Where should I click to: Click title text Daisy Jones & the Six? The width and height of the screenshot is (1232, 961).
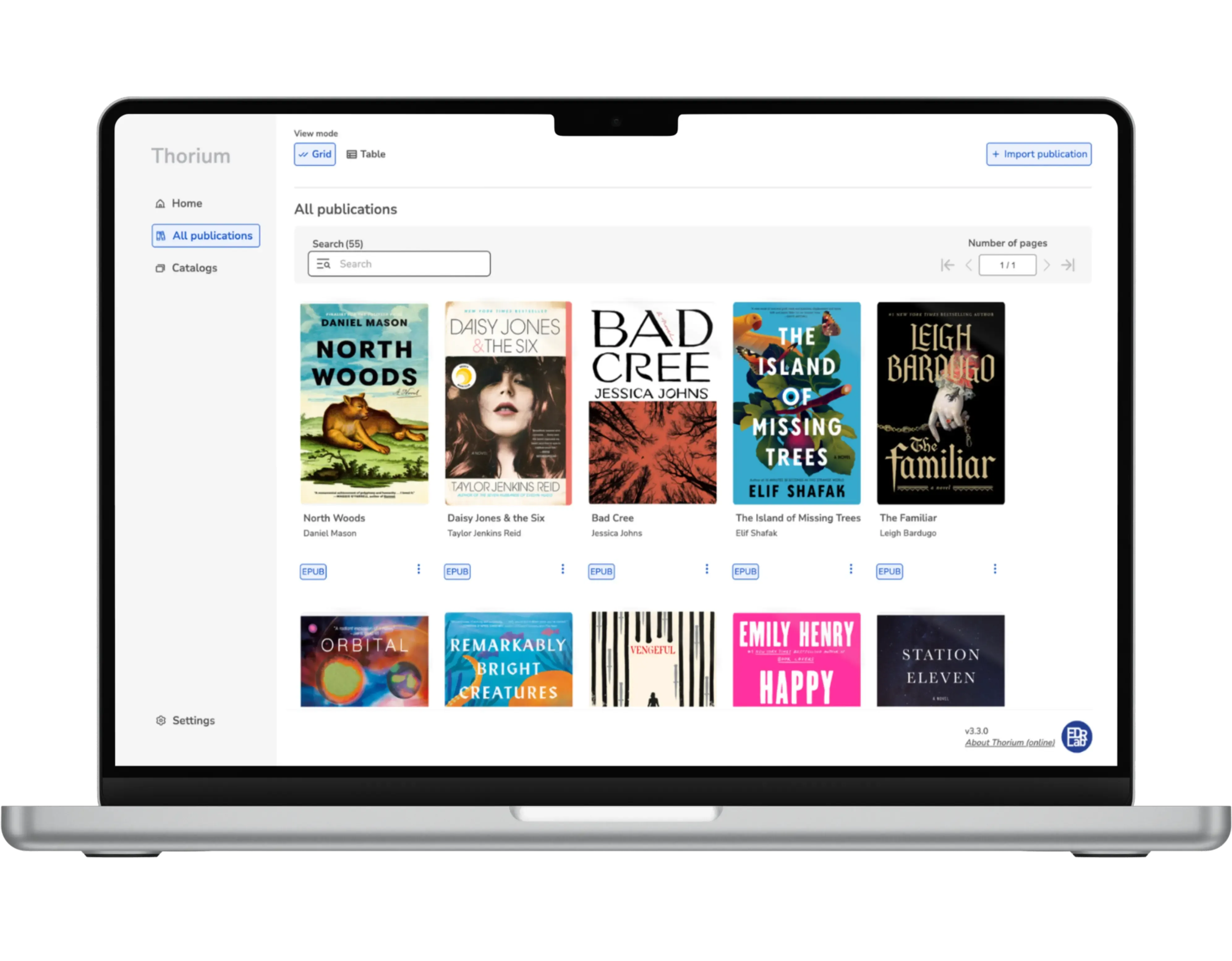[x=496, y=517]
